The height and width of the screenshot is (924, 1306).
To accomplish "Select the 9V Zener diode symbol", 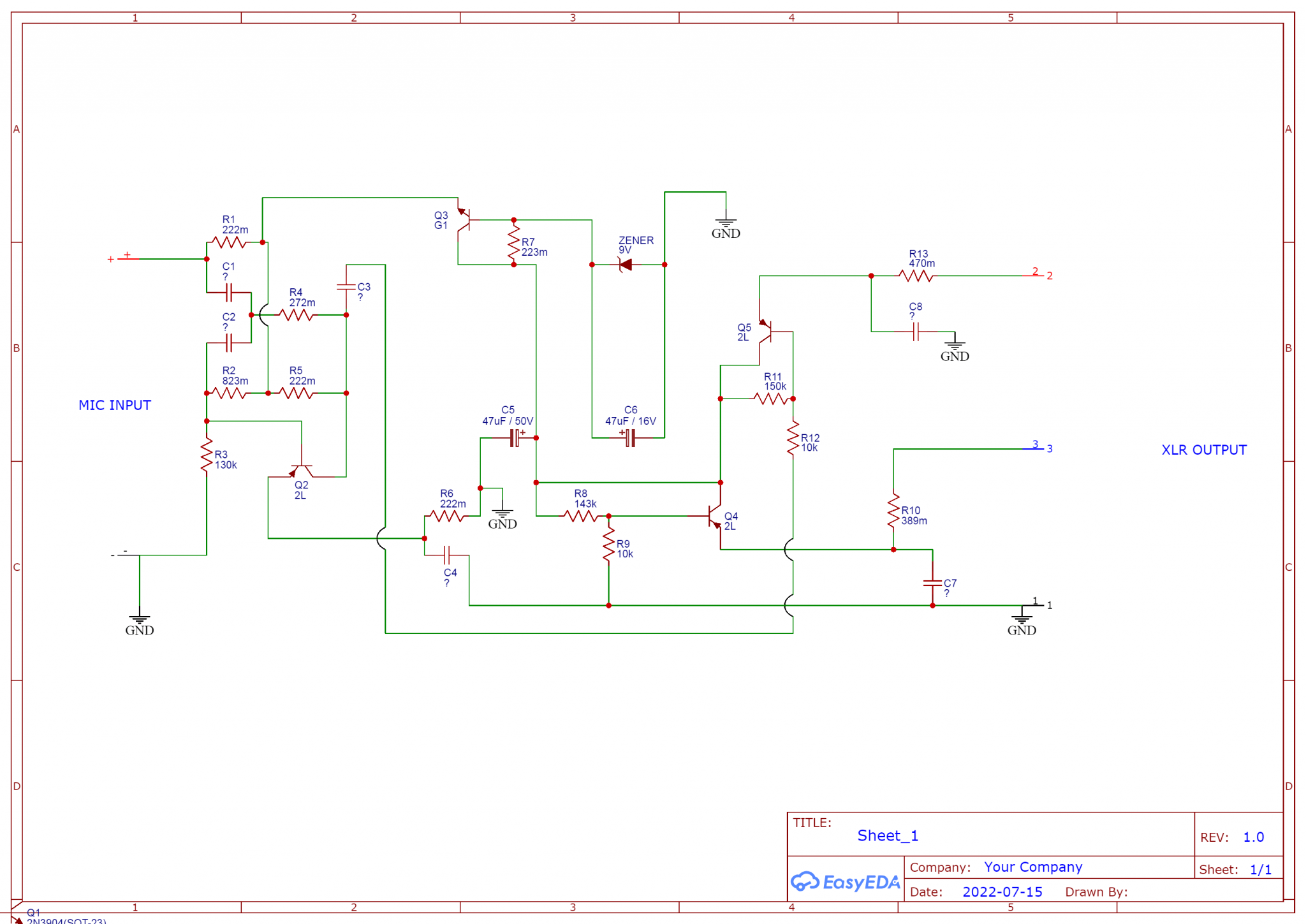I will [x=626, y=265].
